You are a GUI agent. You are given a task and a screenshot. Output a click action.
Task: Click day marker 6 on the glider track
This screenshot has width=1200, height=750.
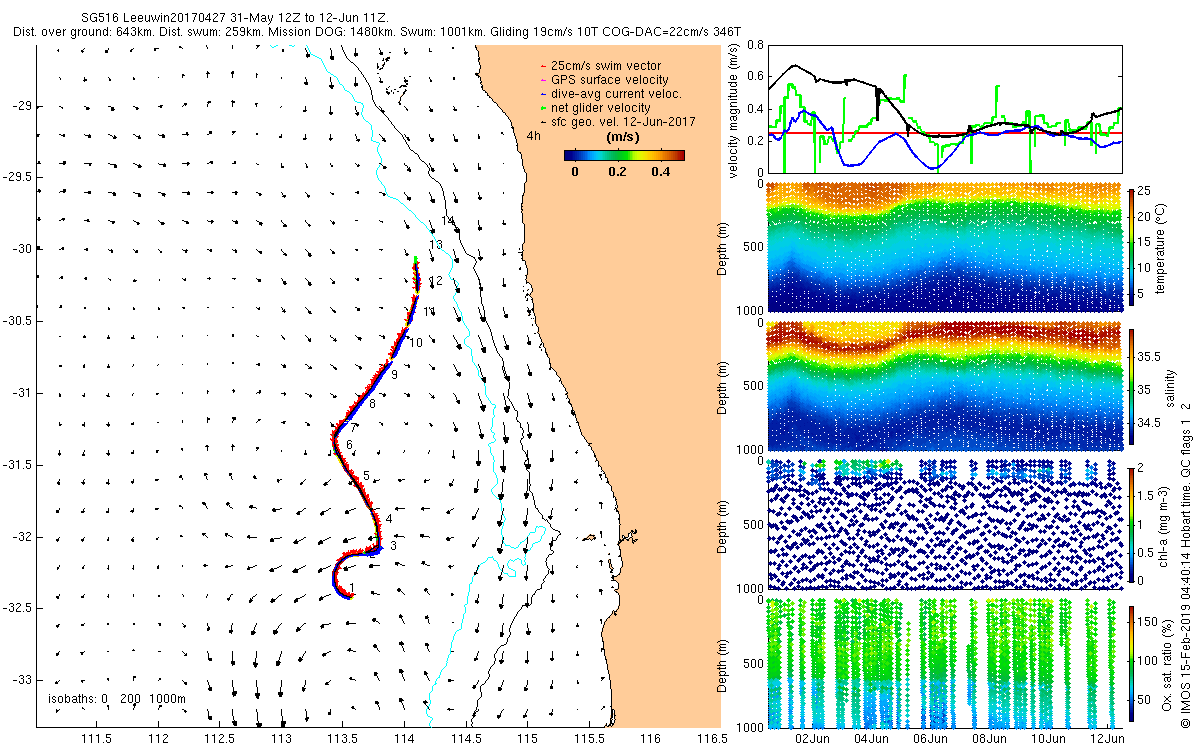pos(350,444)
